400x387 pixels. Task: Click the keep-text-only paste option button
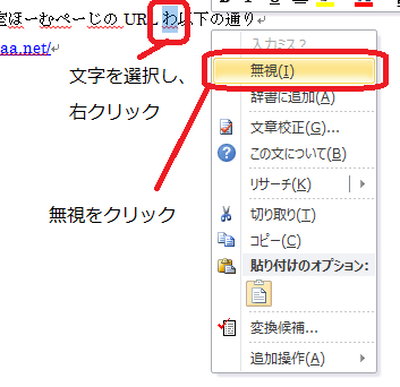259,294
